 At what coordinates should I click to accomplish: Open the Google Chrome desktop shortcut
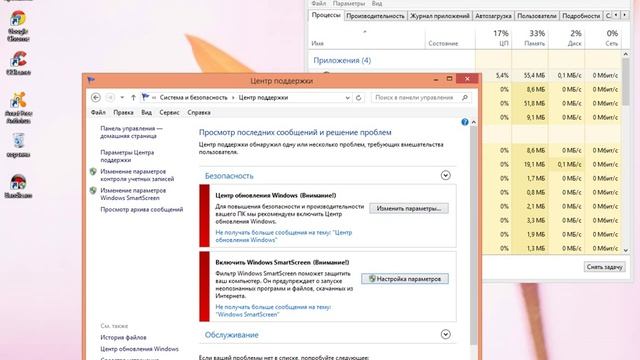pos(18,26)
